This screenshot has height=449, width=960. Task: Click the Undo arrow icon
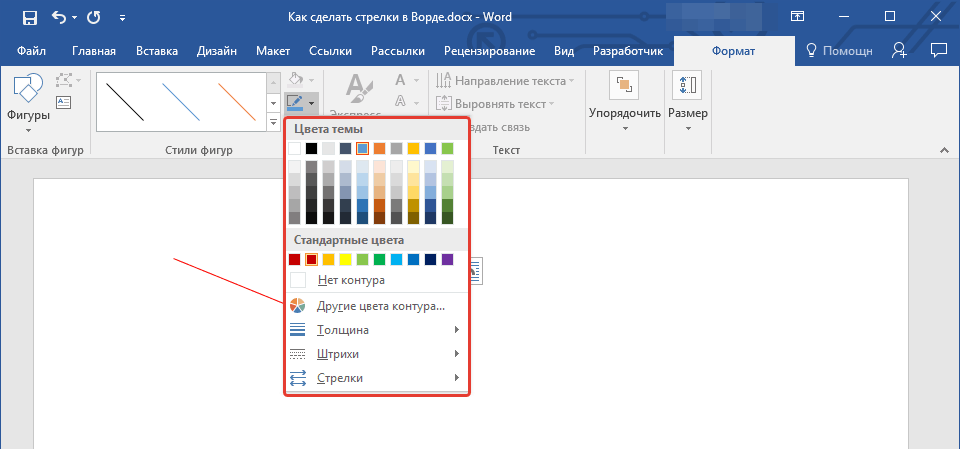click(x=60, y=17)
